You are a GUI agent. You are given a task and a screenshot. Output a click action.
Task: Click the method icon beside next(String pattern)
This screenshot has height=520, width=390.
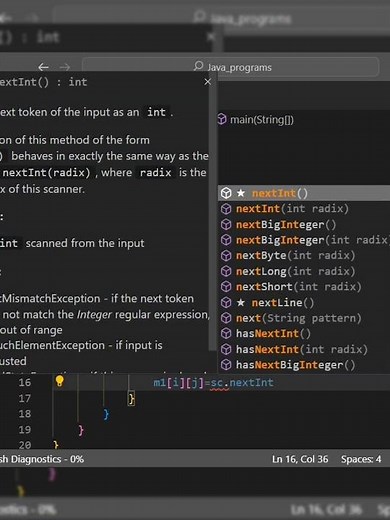[x=226, y=318]
